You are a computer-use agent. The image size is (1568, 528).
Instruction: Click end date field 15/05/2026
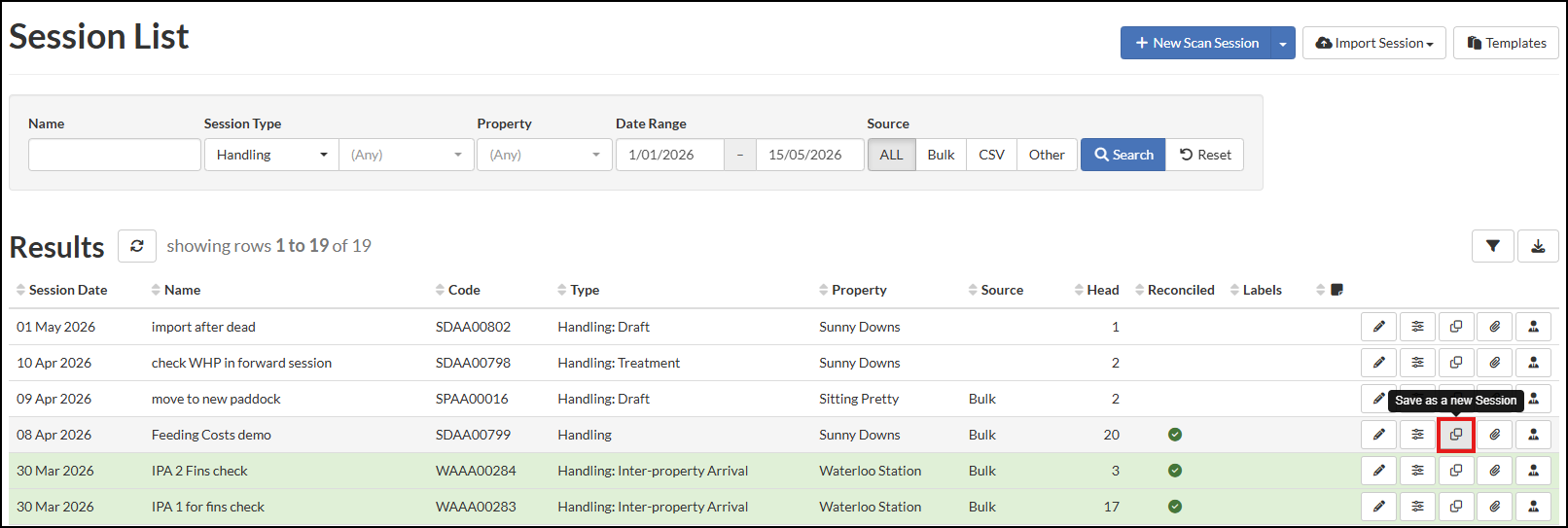coord(809,155)
